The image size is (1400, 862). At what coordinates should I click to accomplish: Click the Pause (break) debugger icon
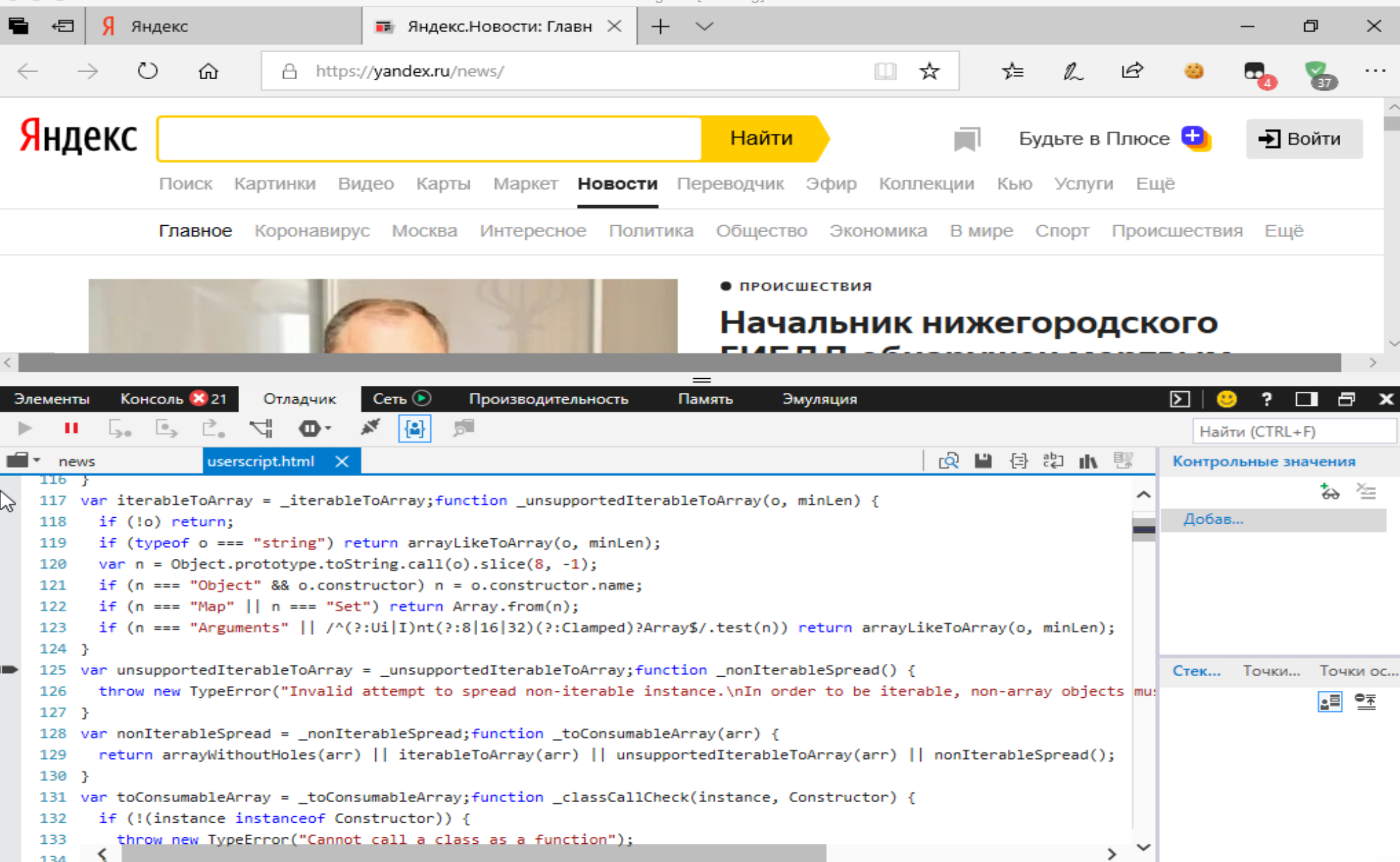click(x=70, y=428)
